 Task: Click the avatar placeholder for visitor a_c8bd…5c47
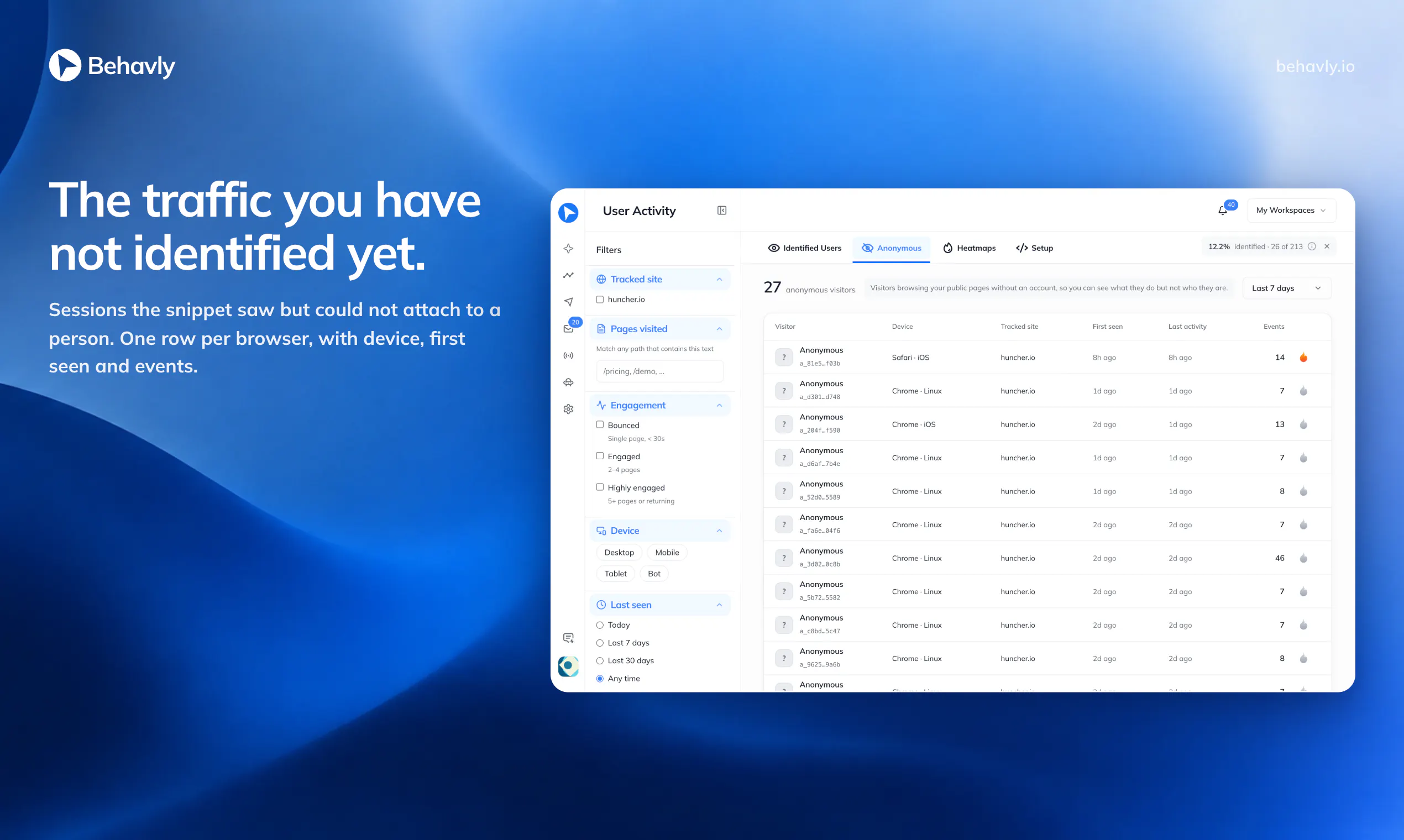(784, 625)
